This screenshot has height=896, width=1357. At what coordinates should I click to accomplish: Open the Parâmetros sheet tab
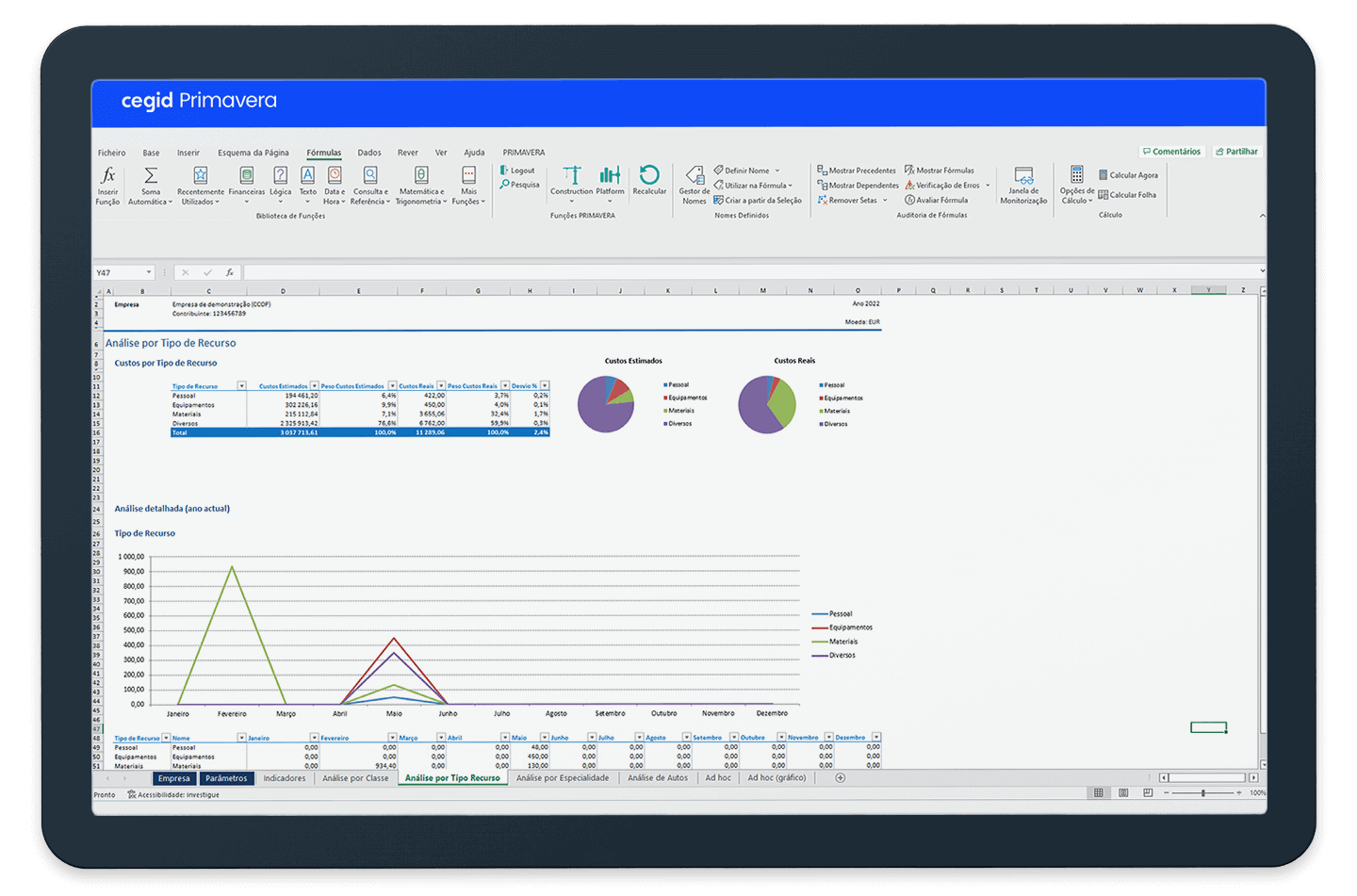point(226,778)
